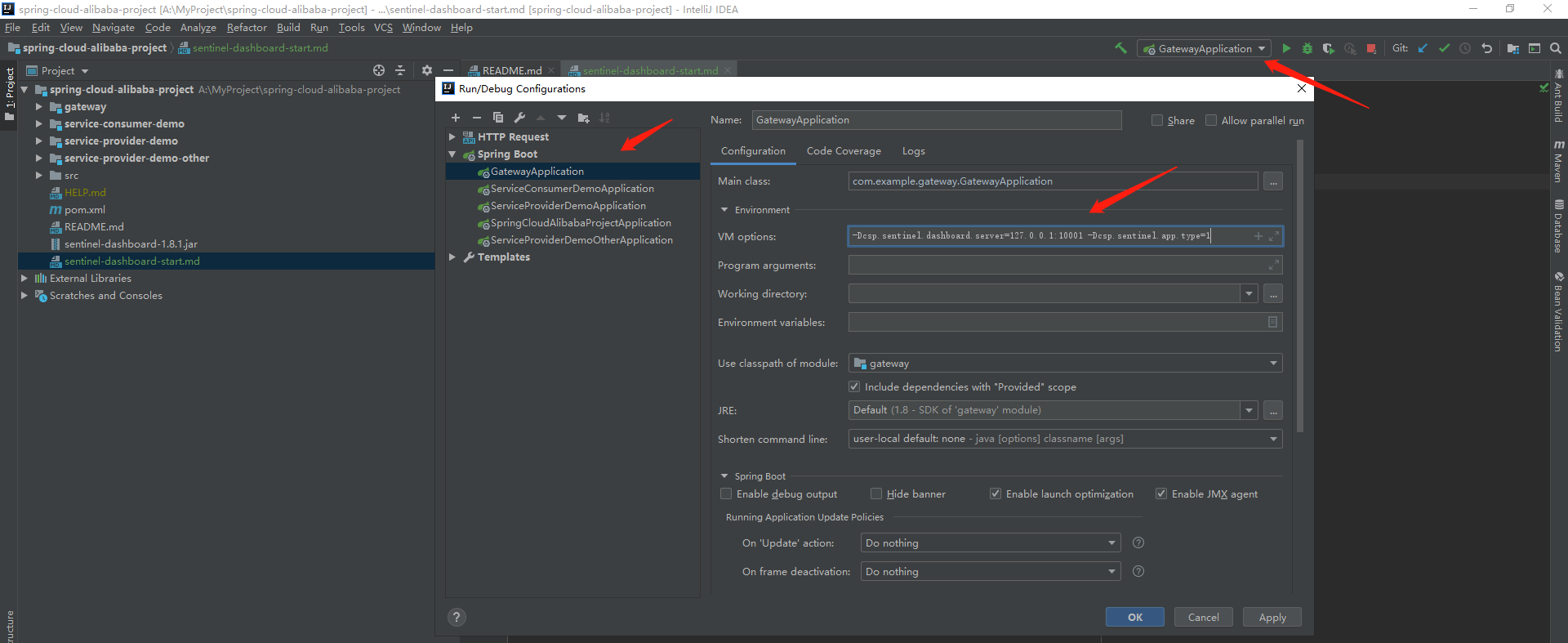Open Shorten command line dropdown
1568x643 pixels.
pyautogui.click(x=1066, y=439)
